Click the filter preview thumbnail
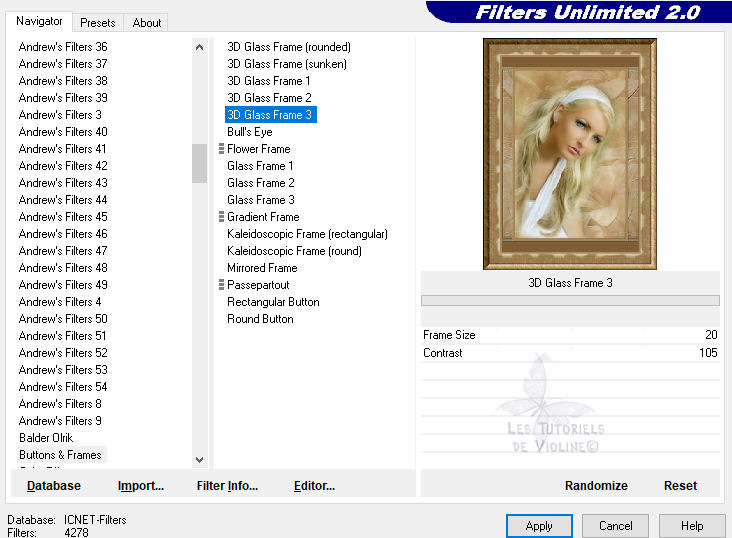Screen dimensions: 732x538 (570, 154)
